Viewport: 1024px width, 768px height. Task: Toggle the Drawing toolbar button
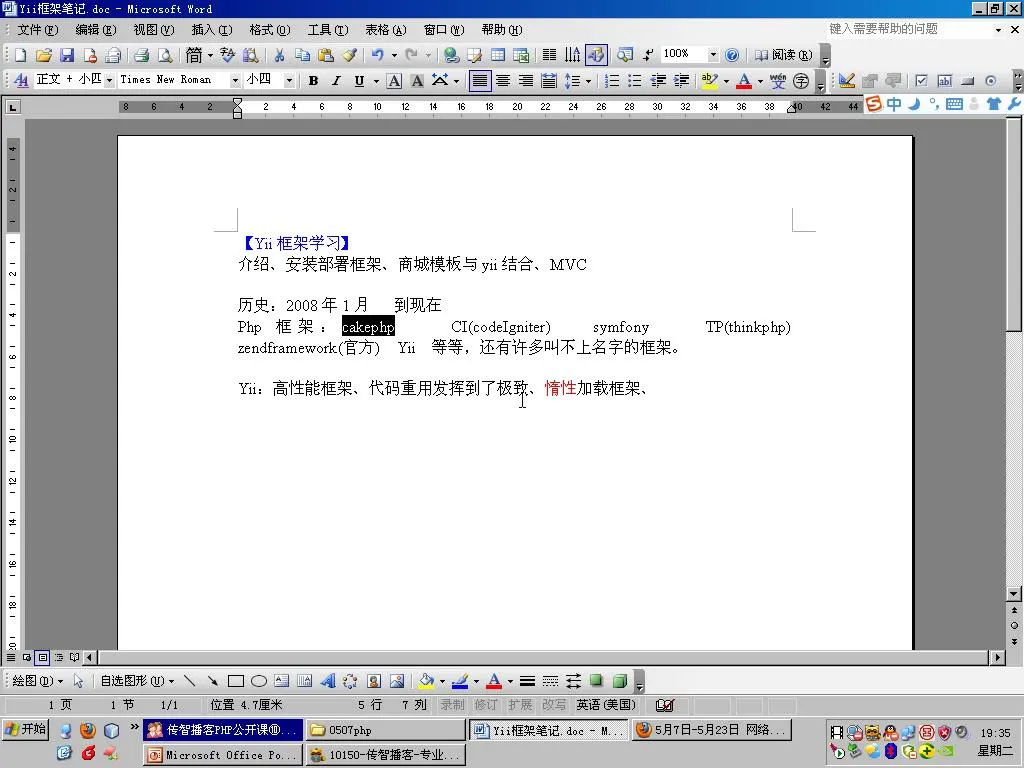point(596,55)
